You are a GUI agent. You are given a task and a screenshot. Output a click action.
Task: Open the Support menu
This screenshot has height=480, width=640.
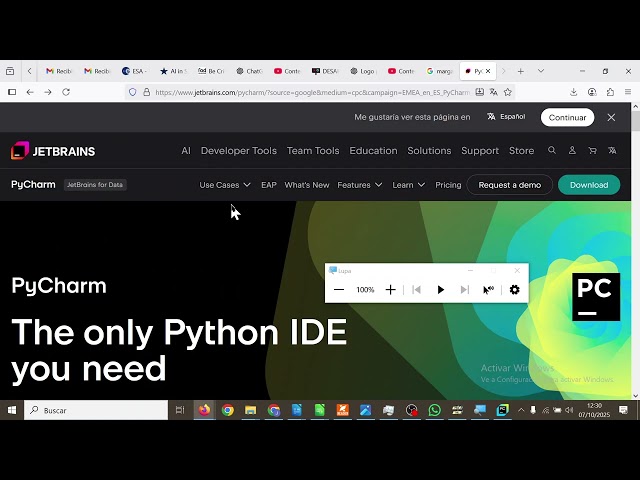click(480, 151)
